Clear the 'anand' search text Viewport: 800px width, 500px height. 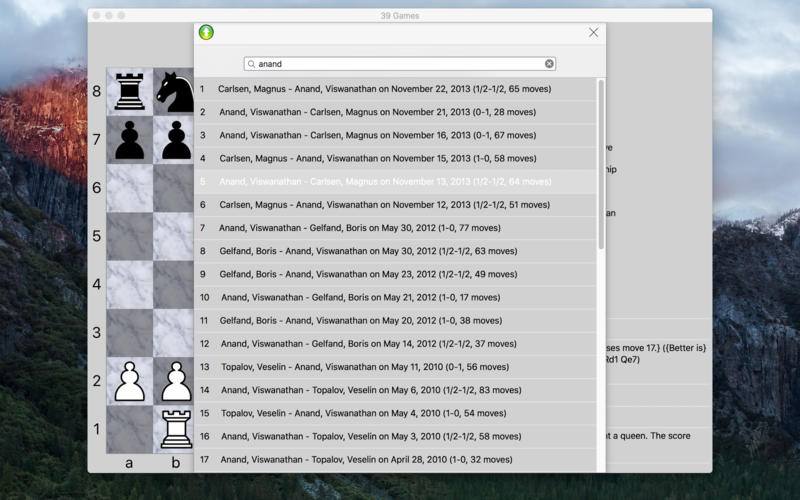click(x=549, y=64)
